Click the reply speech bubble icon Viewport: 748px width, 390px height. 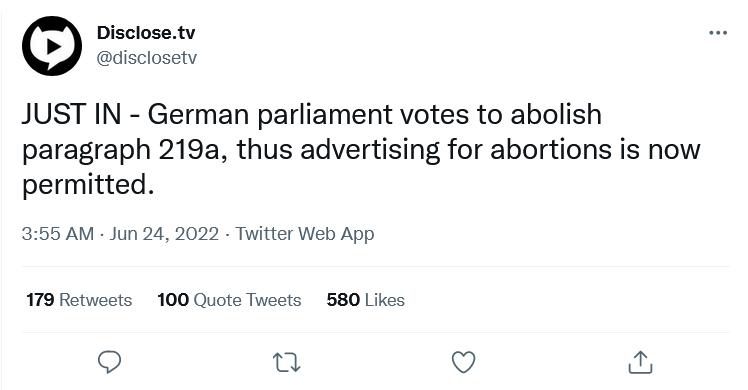109,362
